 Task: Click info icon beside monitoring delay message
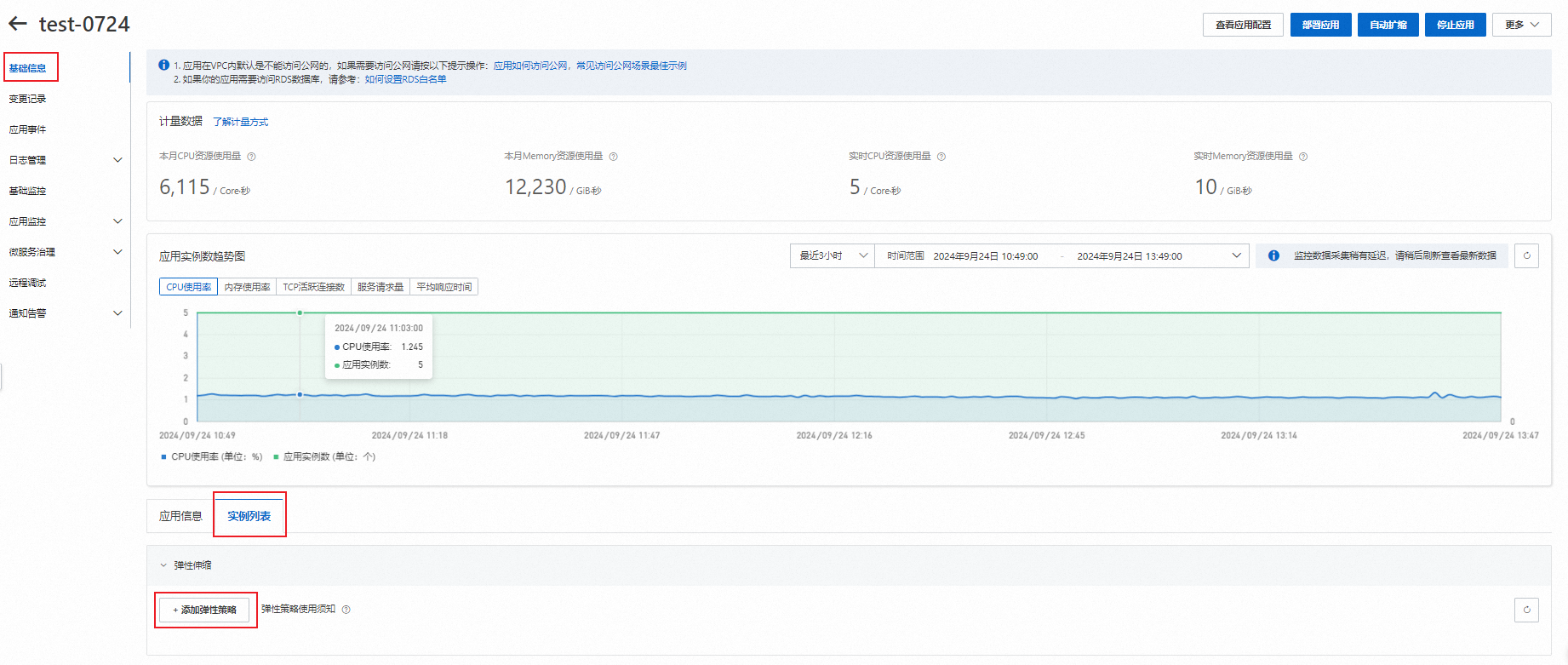point(1273,255)
